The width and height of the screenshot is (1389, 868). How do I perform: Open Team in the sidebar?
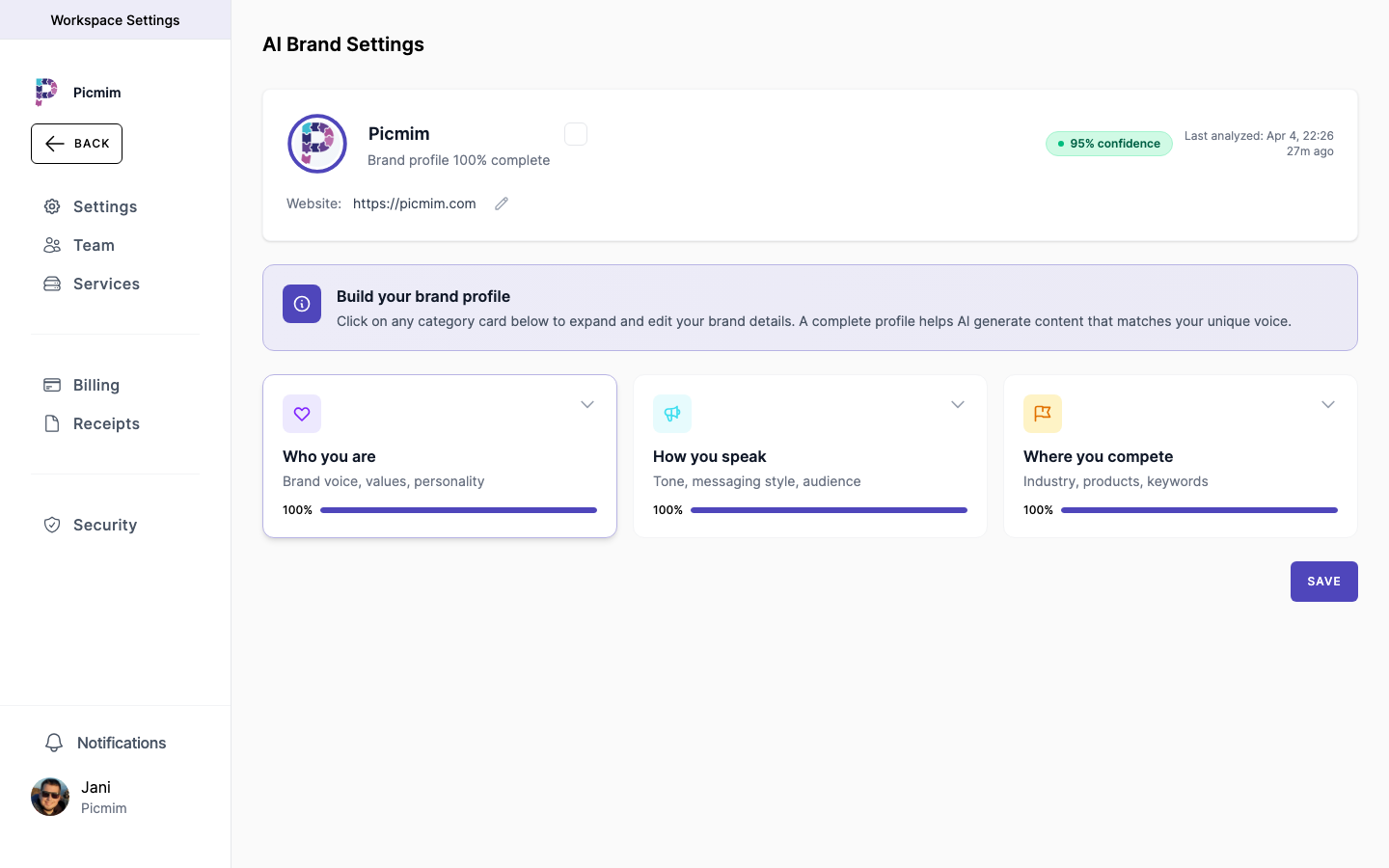coord(94,245)
